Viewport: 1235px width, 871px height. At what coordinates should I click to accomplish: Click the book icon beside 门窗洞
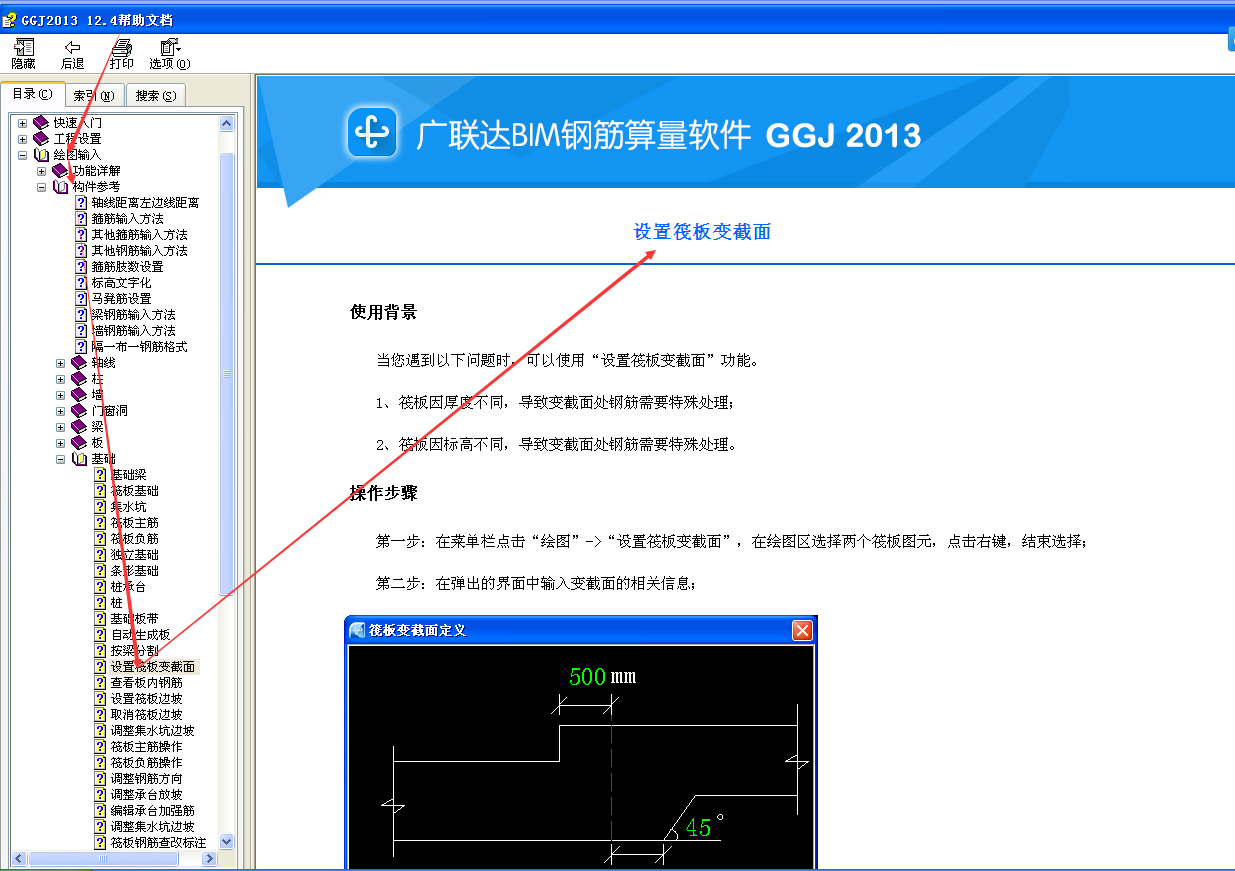pyautogui.click(x=79, y=411)
